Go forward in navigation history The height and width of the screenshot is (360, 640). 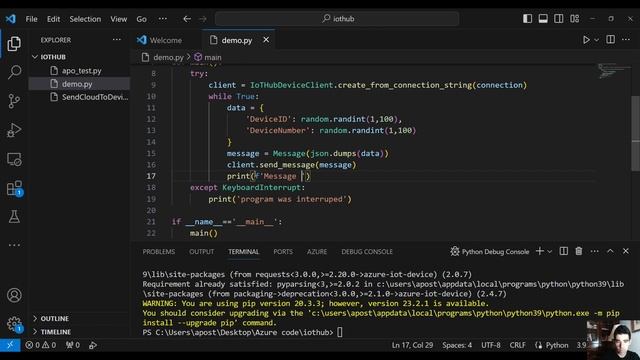pos(203,19)
